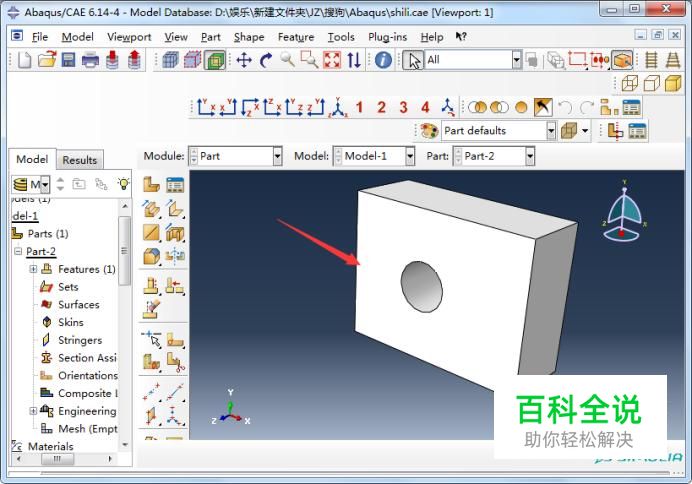Apply saved view number 2
692x484 pixels.
point(381,107)
